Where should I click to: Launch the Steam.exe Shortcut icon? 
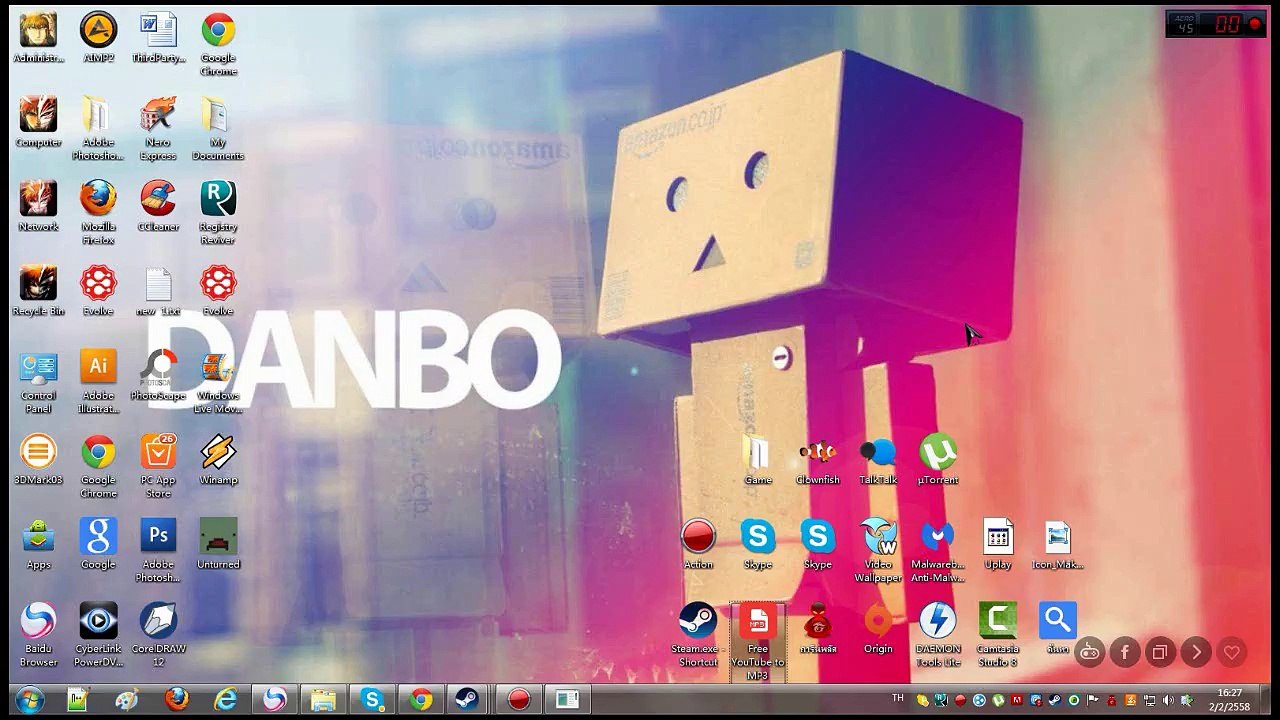(698, 634)
